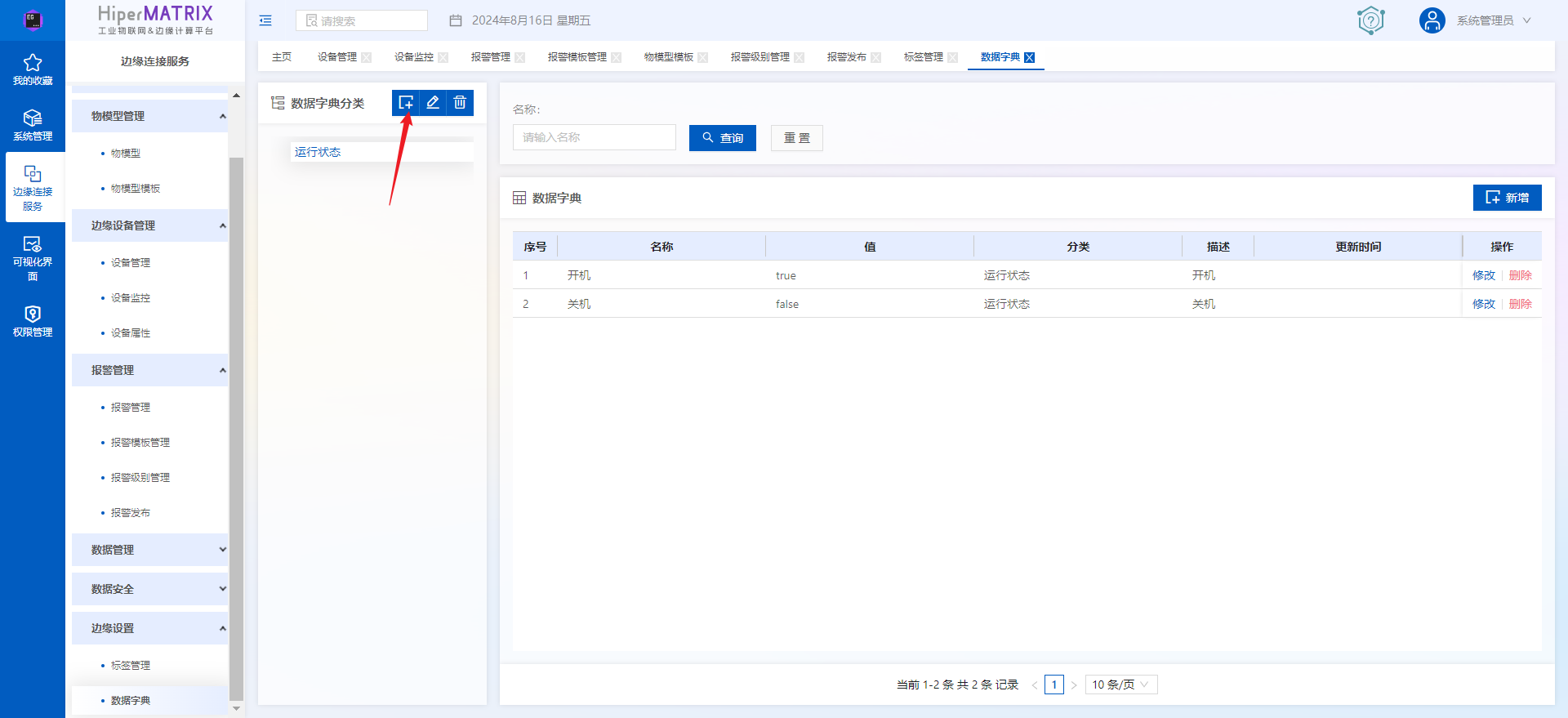Click the previous page arrow
The width and height of the screenshot is (1568, 718).
1035,685
